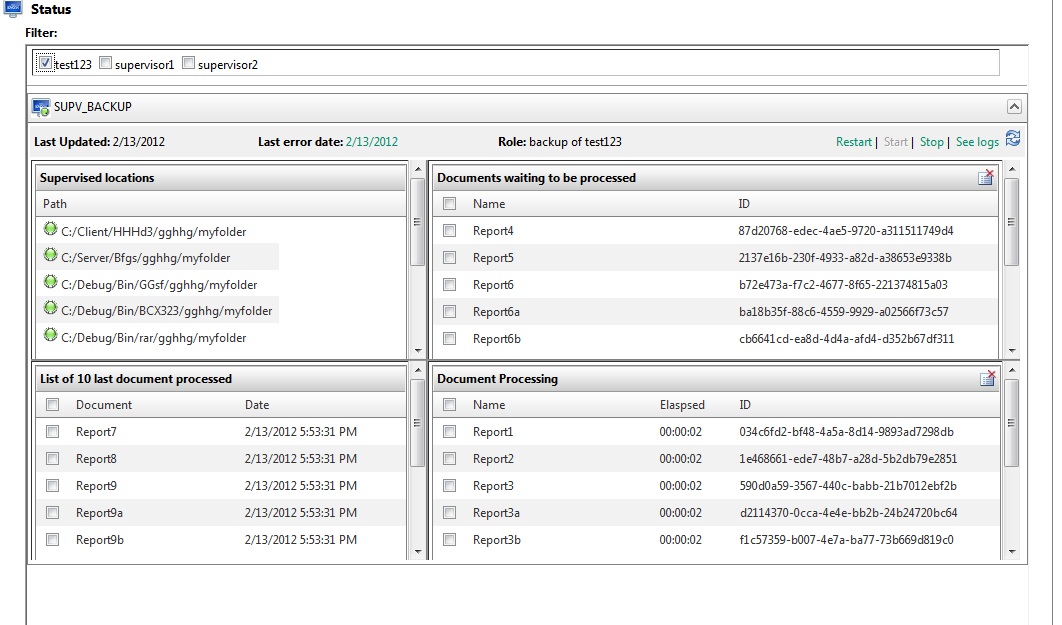Click status icon for C:/Server/Bfgs/gghhg/myfolder
Viewport: 1062px width, 625px height.
click(50, 255)
